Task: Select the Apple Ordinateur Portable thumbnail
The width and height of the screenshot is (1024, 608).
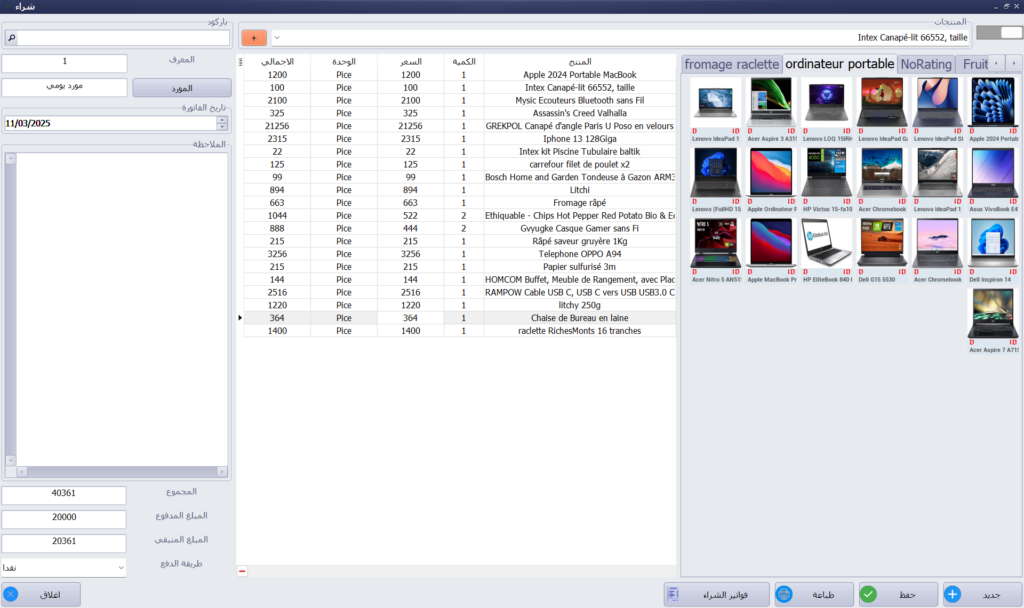Action: coord(771,180)
